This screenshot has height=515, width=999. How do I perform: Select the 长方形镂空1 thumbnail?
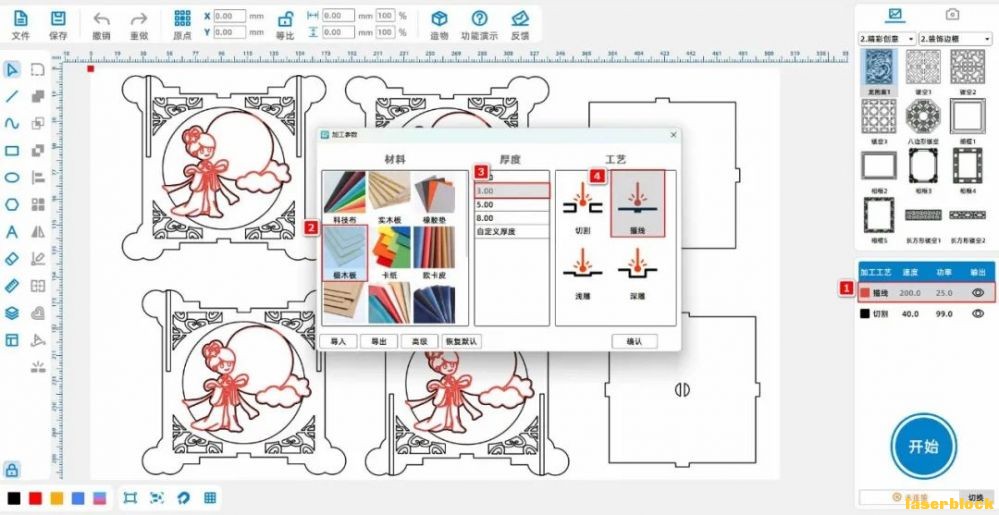923,215
